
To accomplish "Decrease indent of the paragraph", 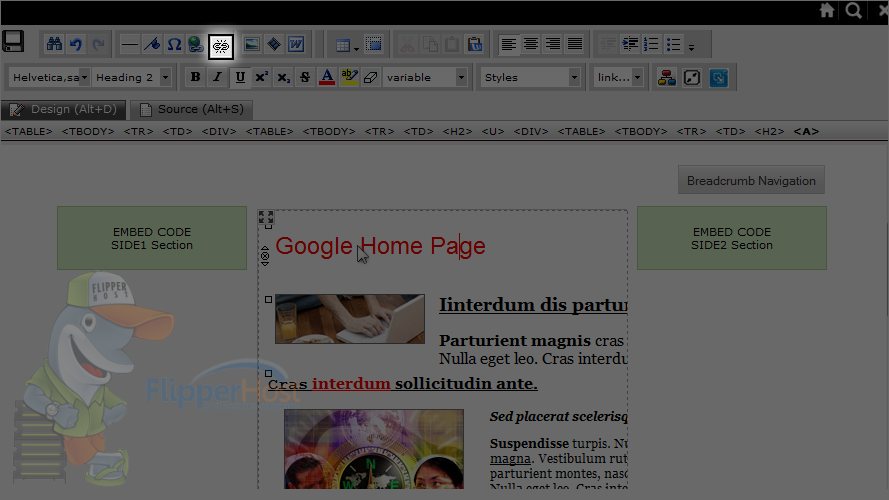I will pyautogui.click(x=608, y=44).
